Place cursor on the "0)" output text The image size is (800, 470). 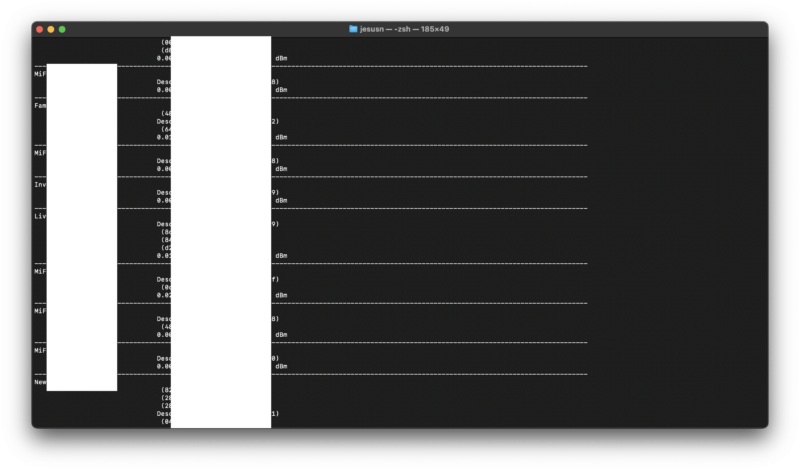click(x=275, y=358)
